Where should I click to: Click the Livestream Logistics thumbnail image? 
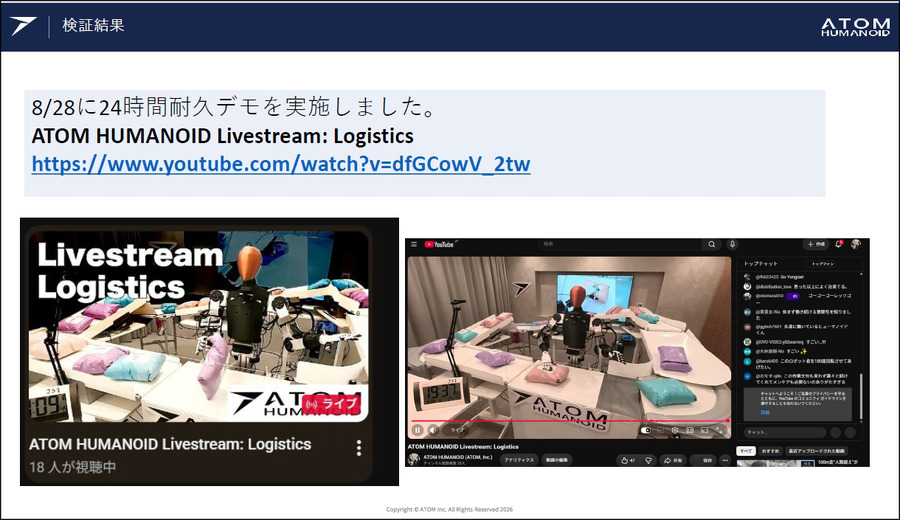point(199,326)
